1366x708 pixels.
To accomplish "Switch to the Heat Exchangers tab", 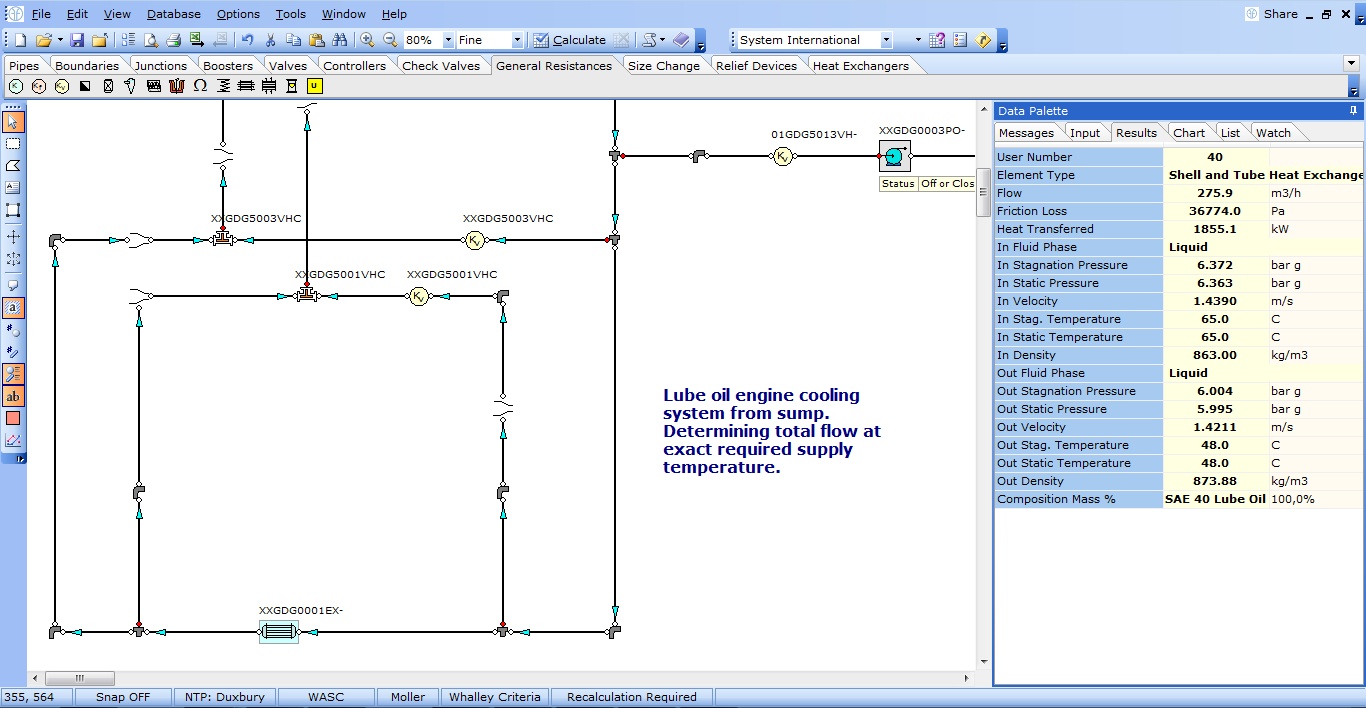I will pos(860,66).
